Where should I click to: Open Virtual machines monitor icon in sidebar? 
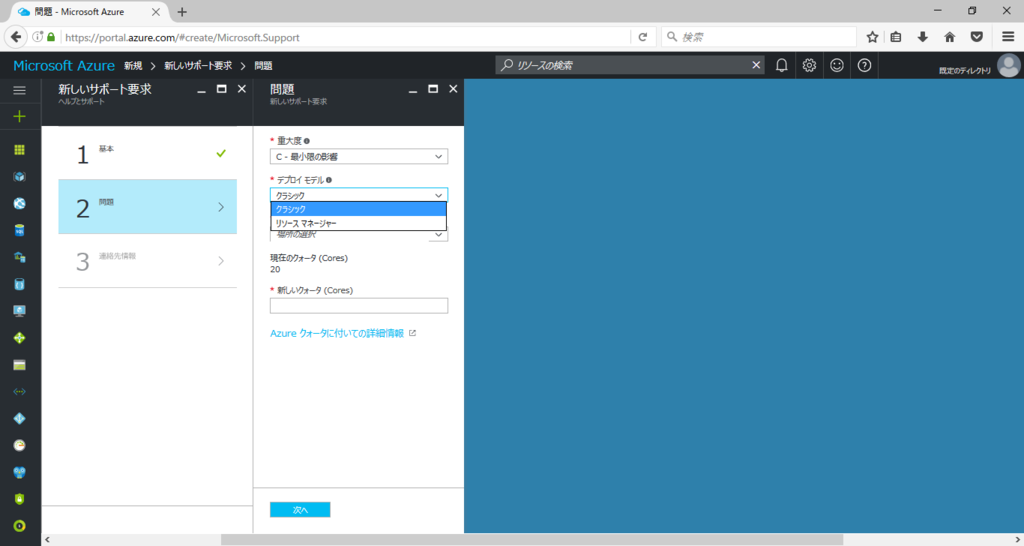(x=20, y=311)
